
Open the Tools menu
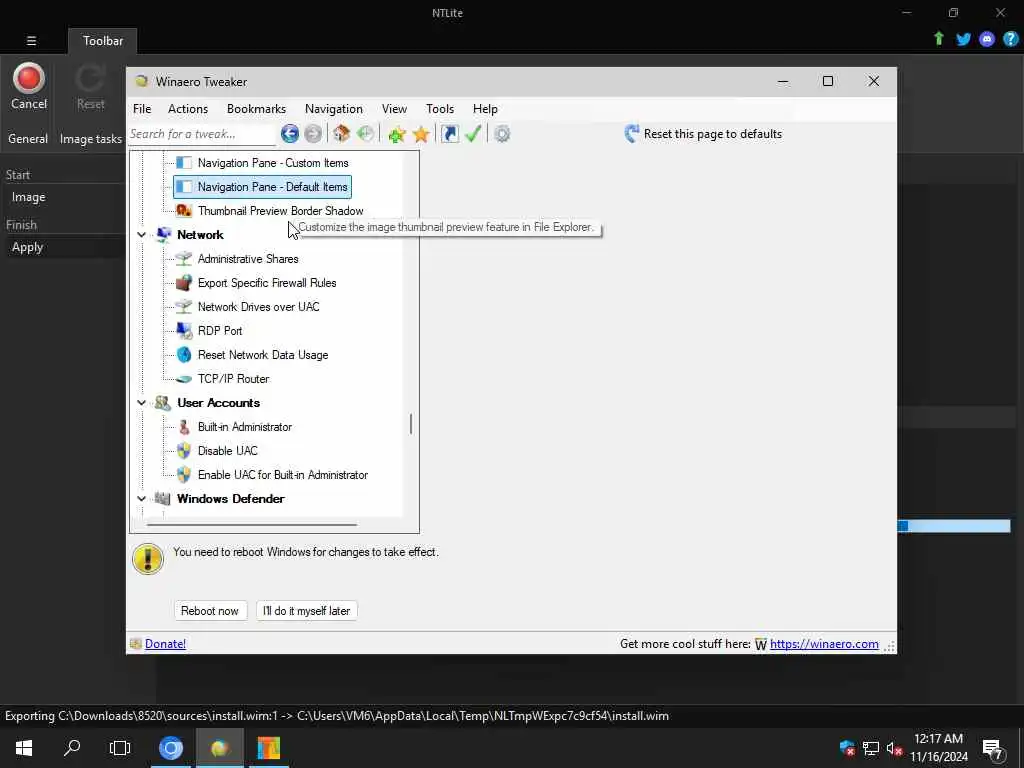(440, 109)
